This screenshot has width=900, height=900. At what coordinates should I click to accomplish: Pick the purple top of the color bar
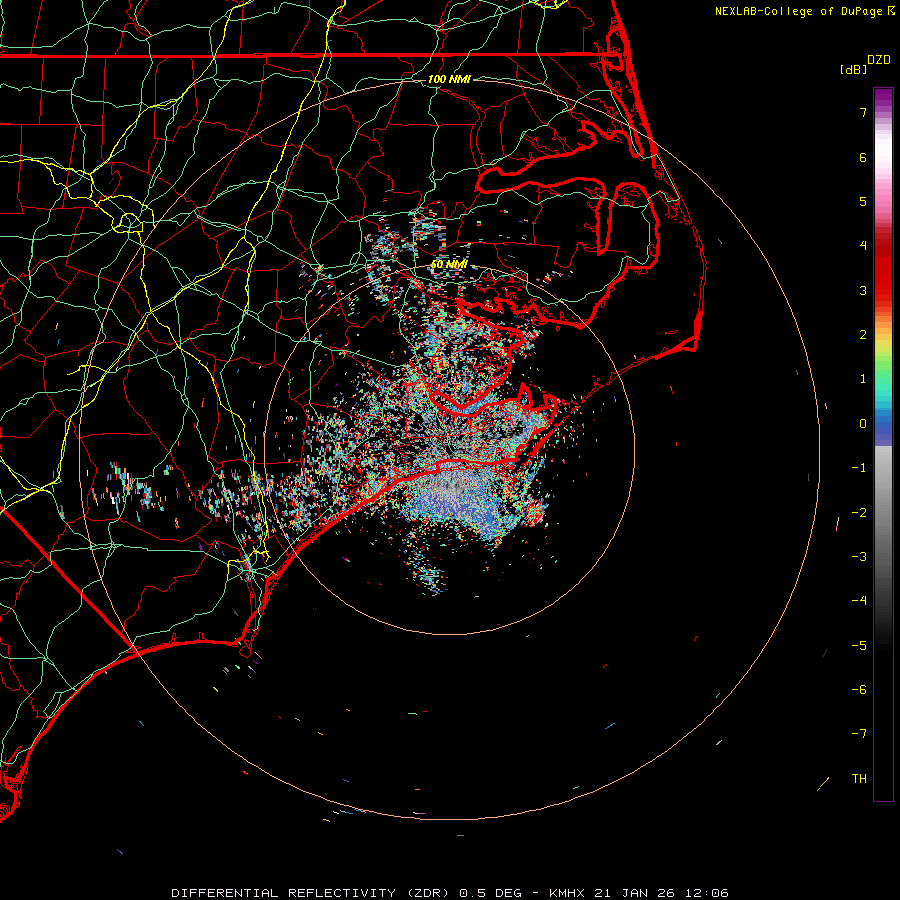[883, 95]
